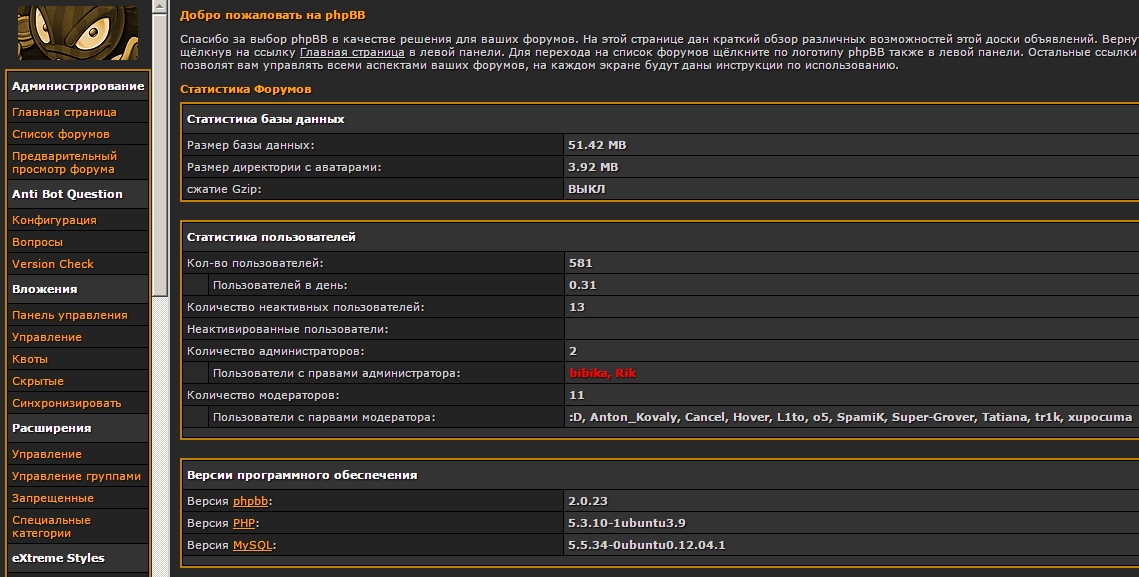Click administrator username bibika

pyautogui.click(x=587, y=373)
